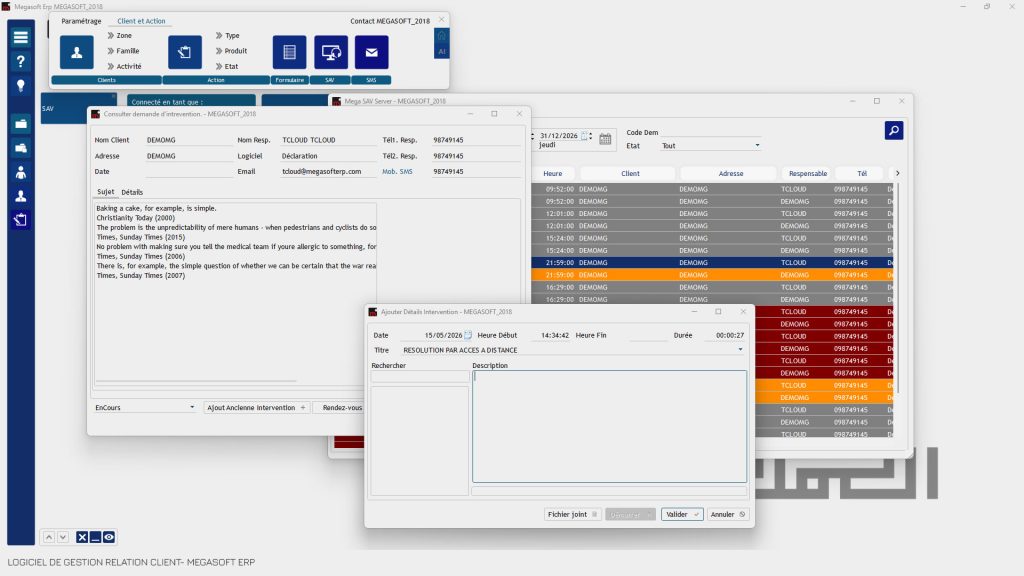Click the Annuler button
The width and height of the screenshot is (1024, 576).
(728, 515)
